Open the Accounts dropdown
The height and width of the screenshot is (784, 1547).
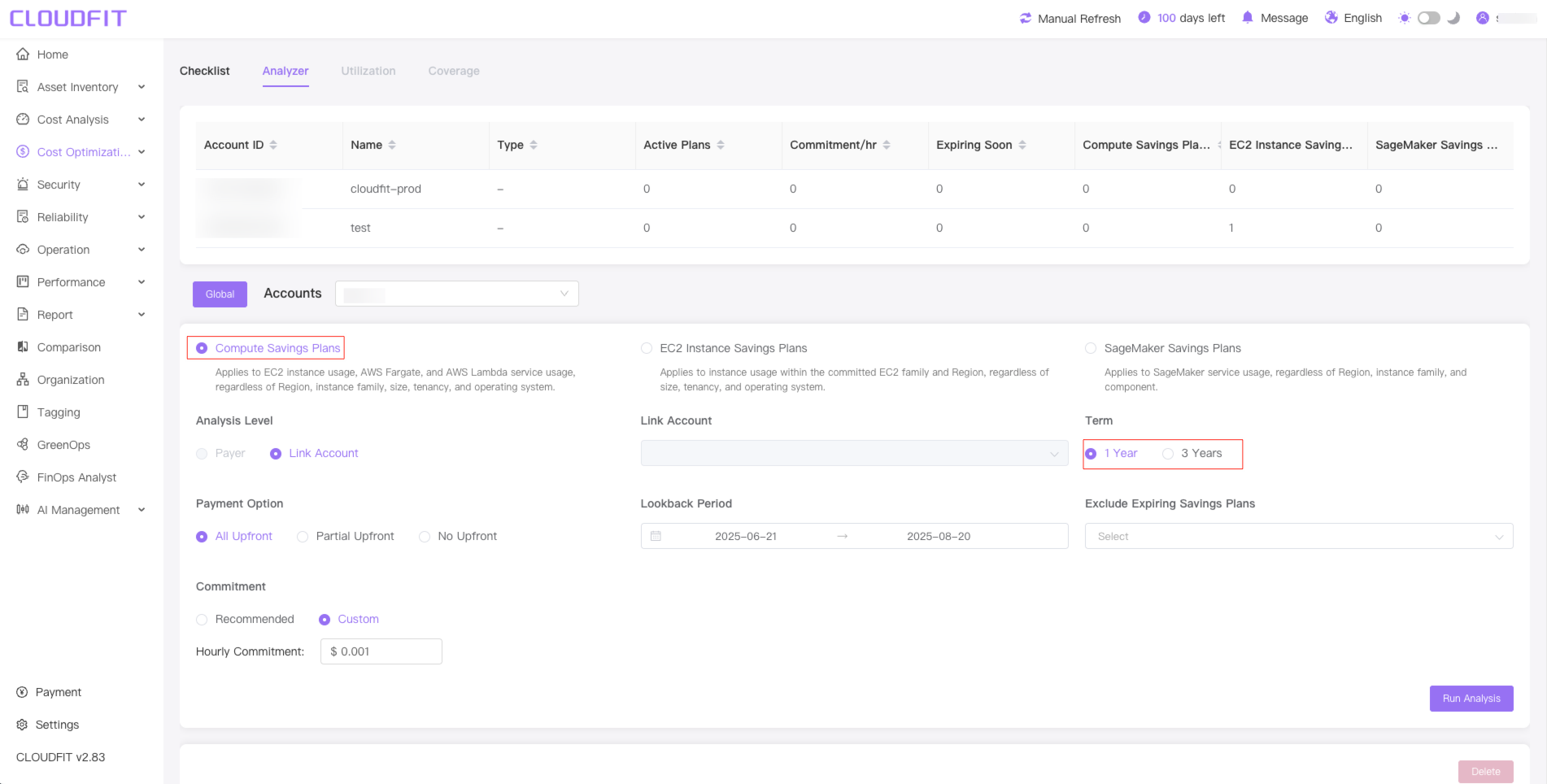tap(457, 294)
